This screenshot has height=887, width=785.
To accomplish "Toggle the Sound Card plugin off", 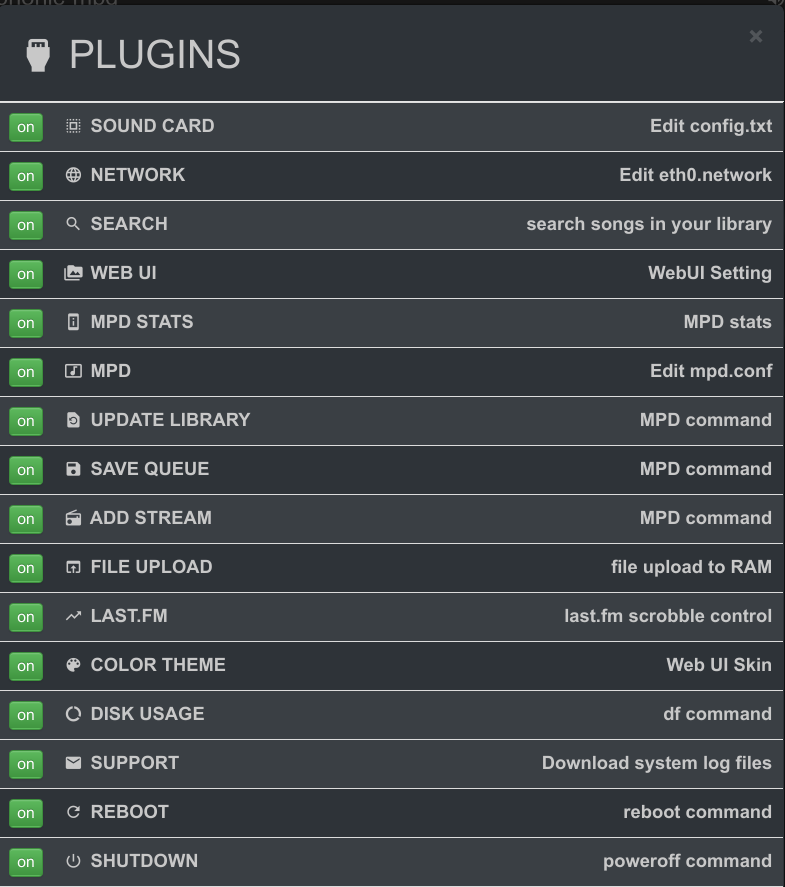I will pos(25,127).
